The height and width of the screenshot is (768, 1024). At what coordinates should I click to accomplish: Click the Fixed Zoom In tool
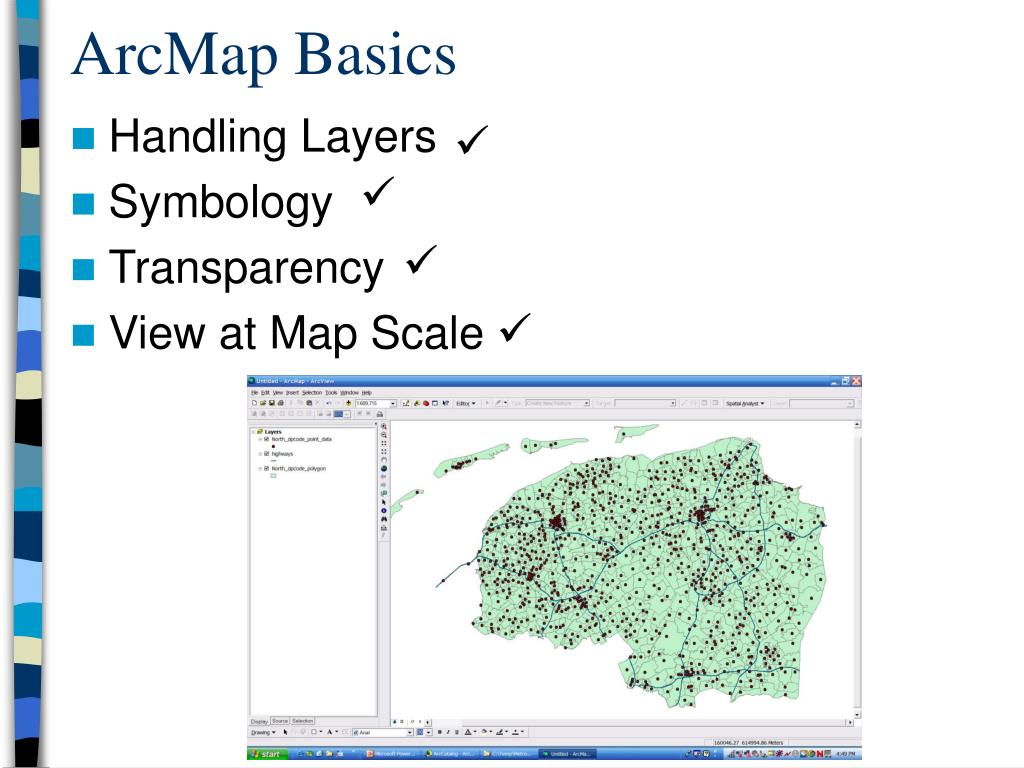tap(384, 443)
